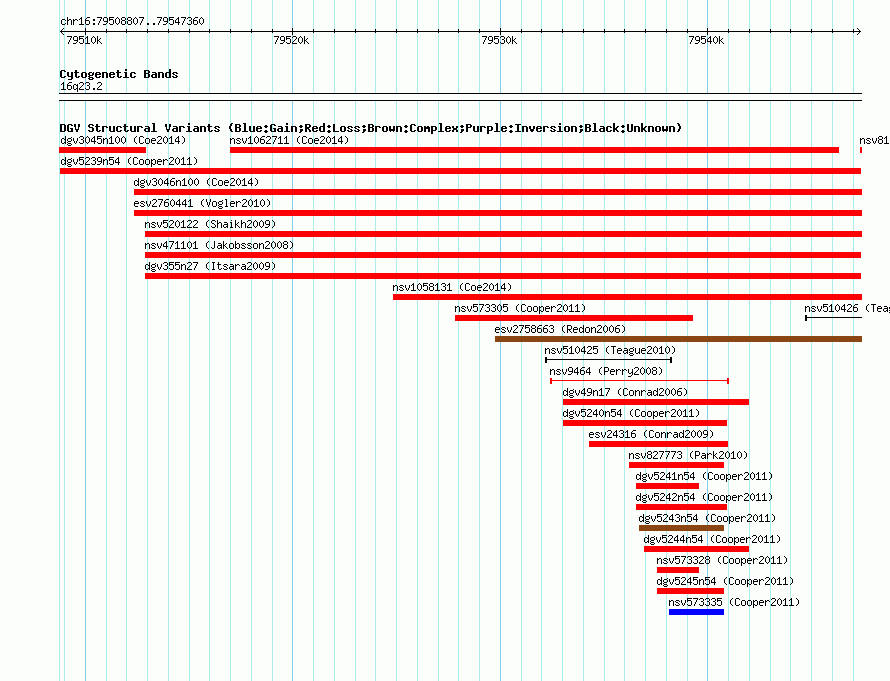
Task: Click the ruler's left arrow end
Action: [x=62, y=31]
